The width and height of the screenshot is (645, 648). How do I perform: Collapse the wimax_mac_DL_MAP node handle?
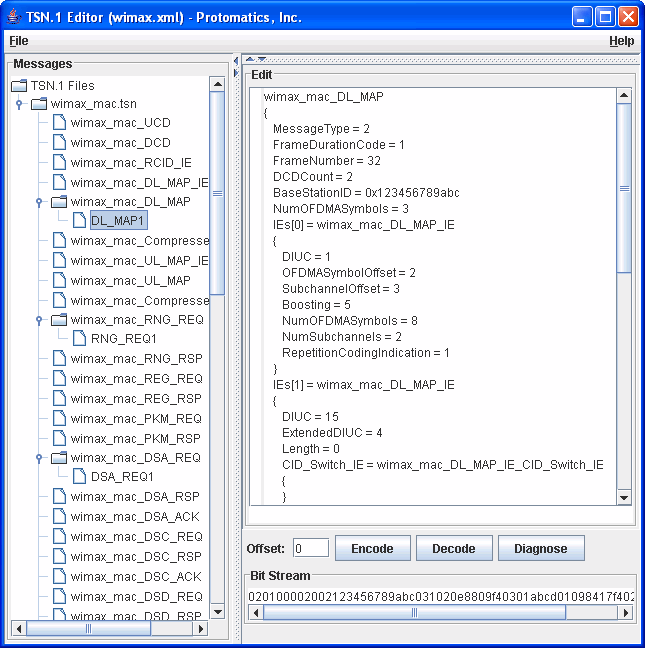pos(39,202)
